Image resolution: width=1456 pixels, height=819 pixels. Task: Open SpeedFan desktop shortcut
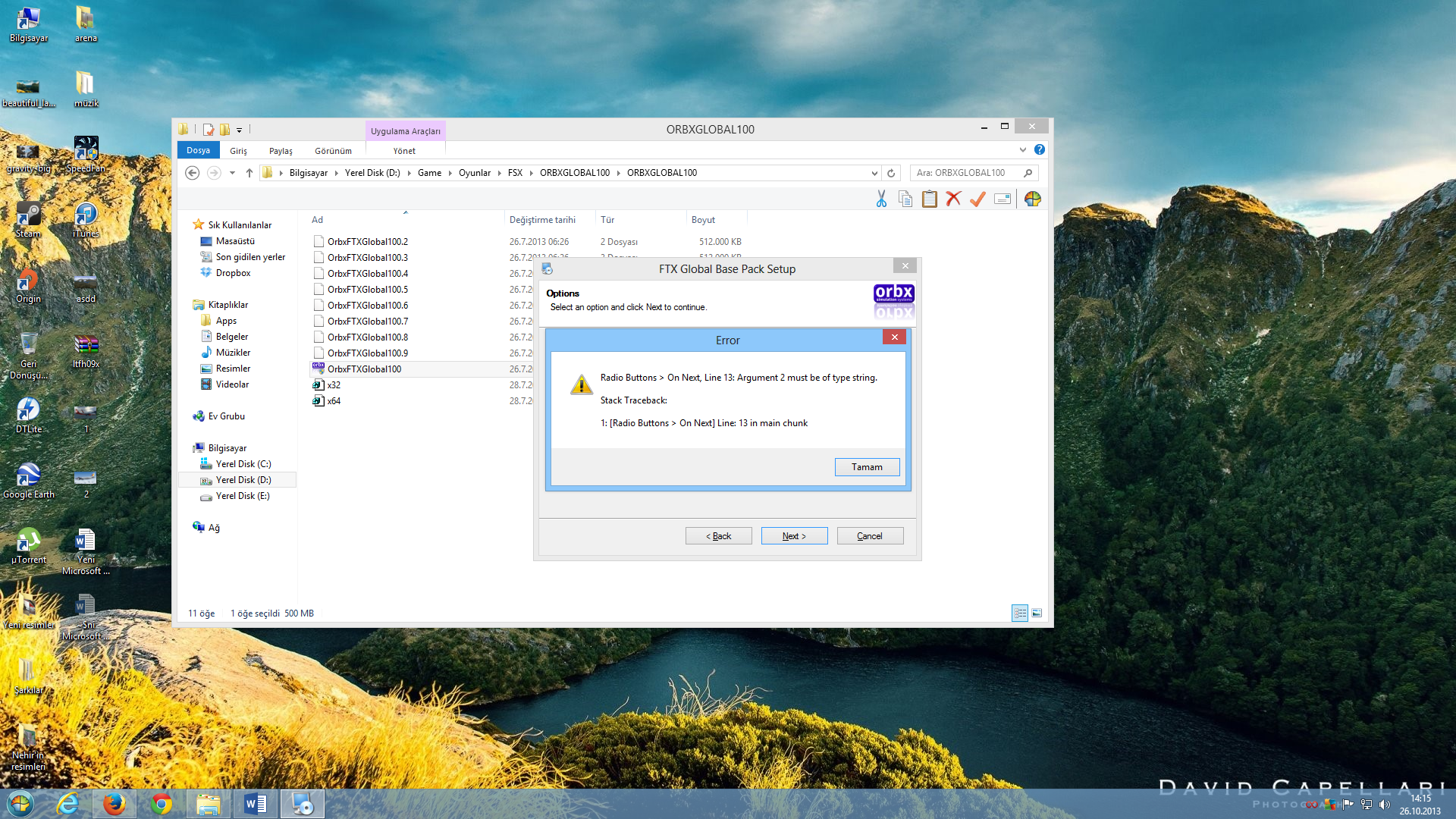pos(86,155)
